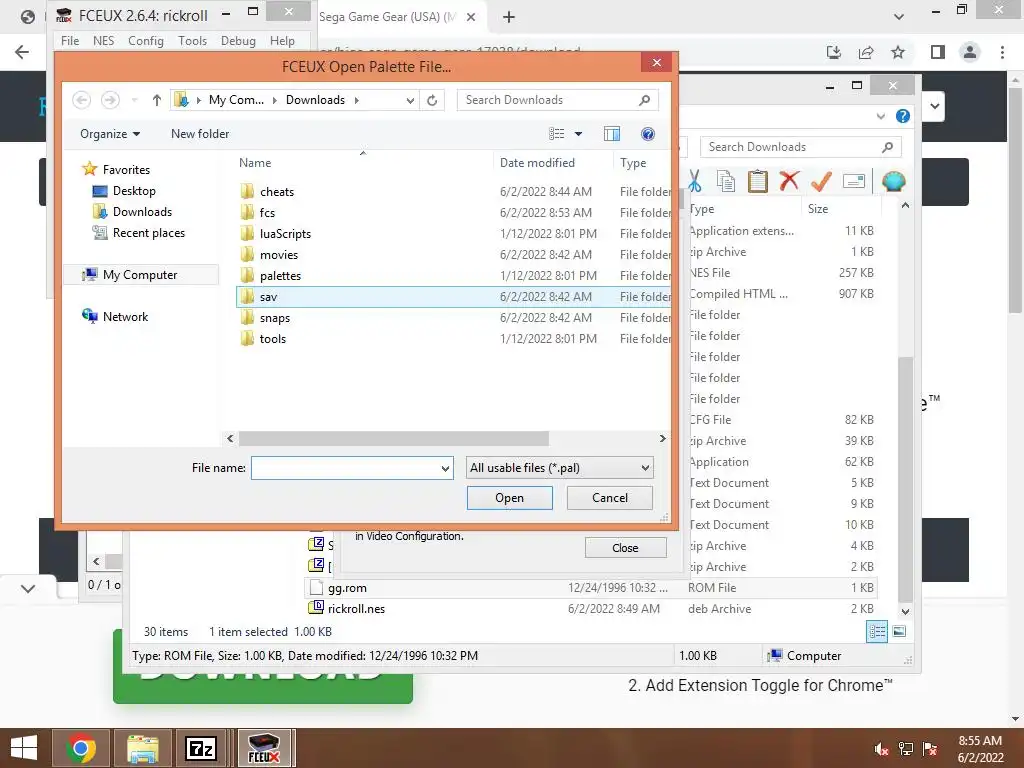Click the Copy icon in Explorer toolbar

click(726, 181)
